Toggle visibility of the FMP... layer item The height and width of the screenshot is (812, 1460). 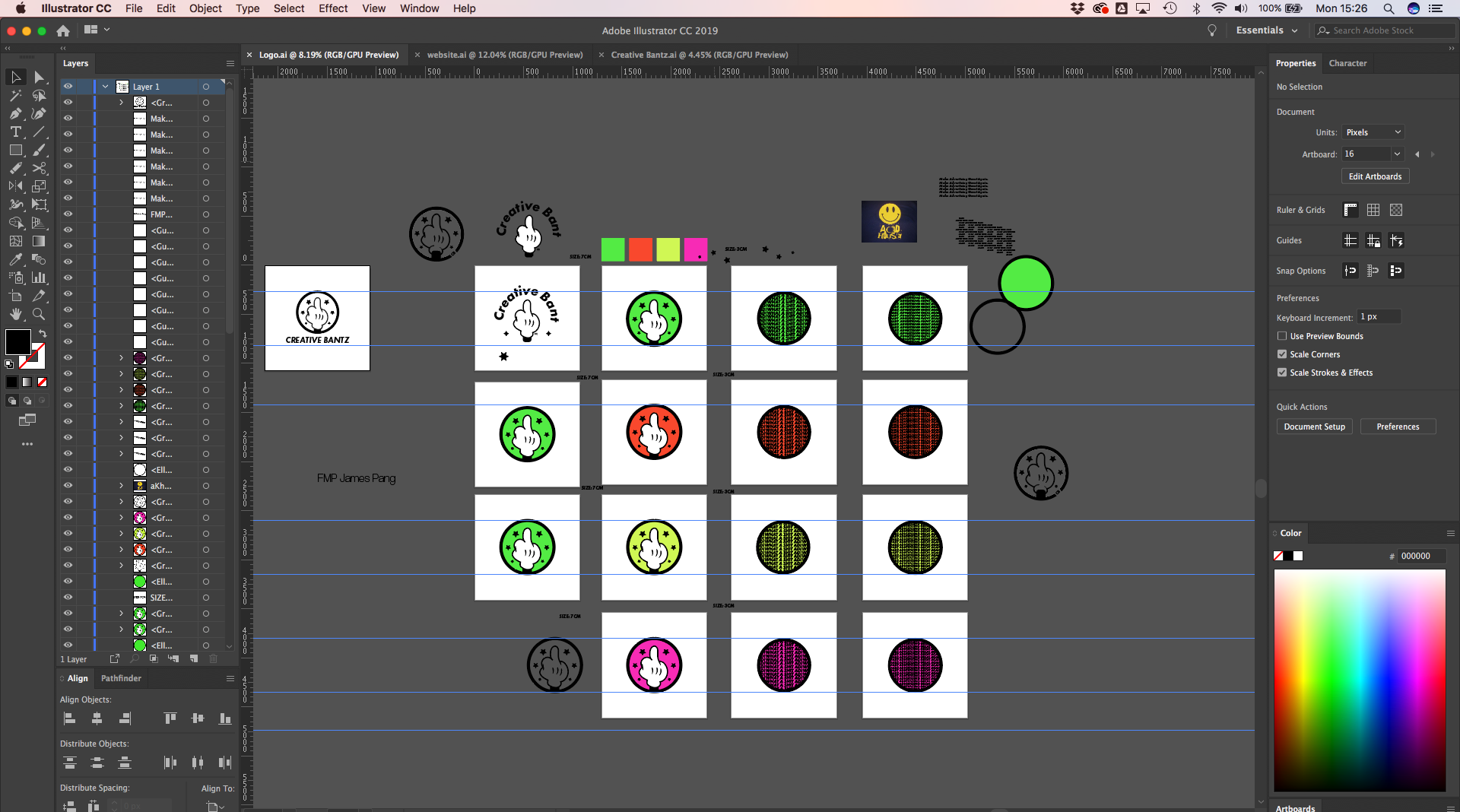coord(68,214)
